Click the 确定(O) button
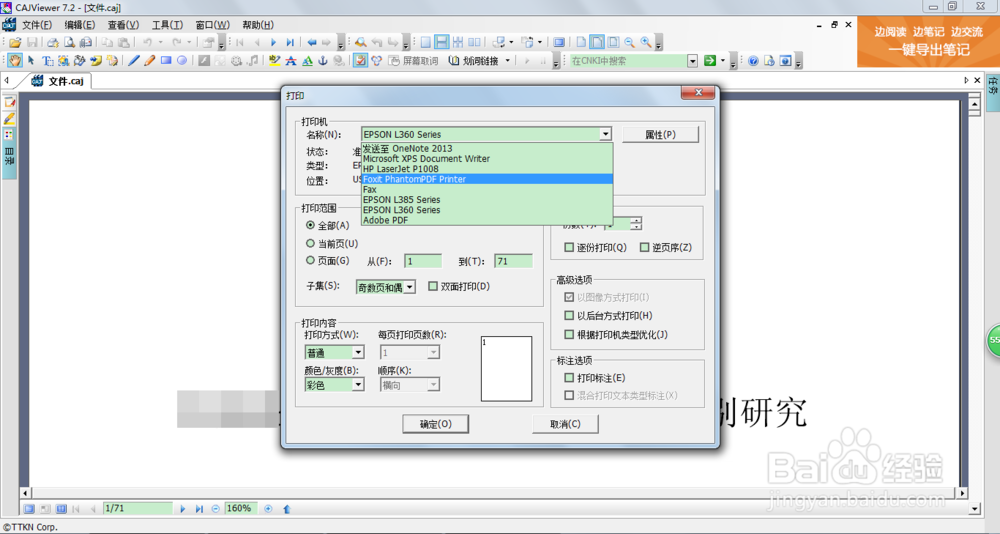 click(436, 424)
